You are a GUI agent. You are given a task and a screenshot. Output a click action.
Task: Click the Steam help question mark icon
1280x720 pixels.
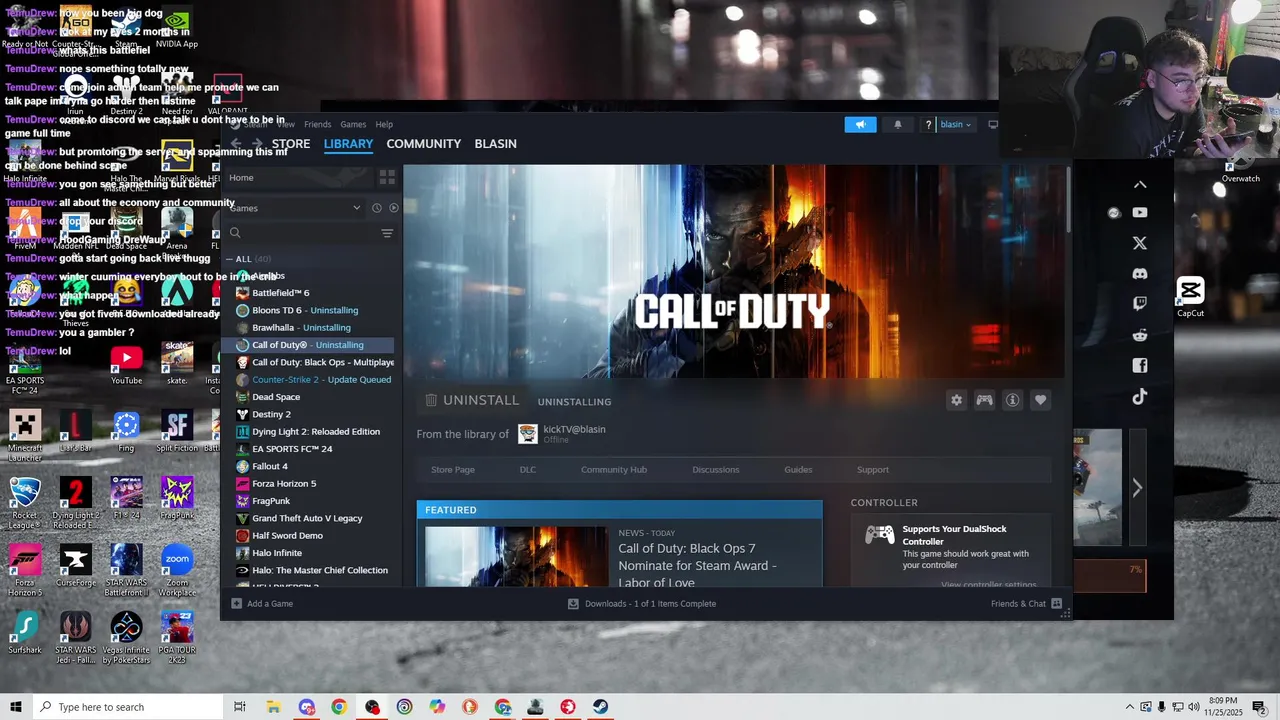point(928,125)
